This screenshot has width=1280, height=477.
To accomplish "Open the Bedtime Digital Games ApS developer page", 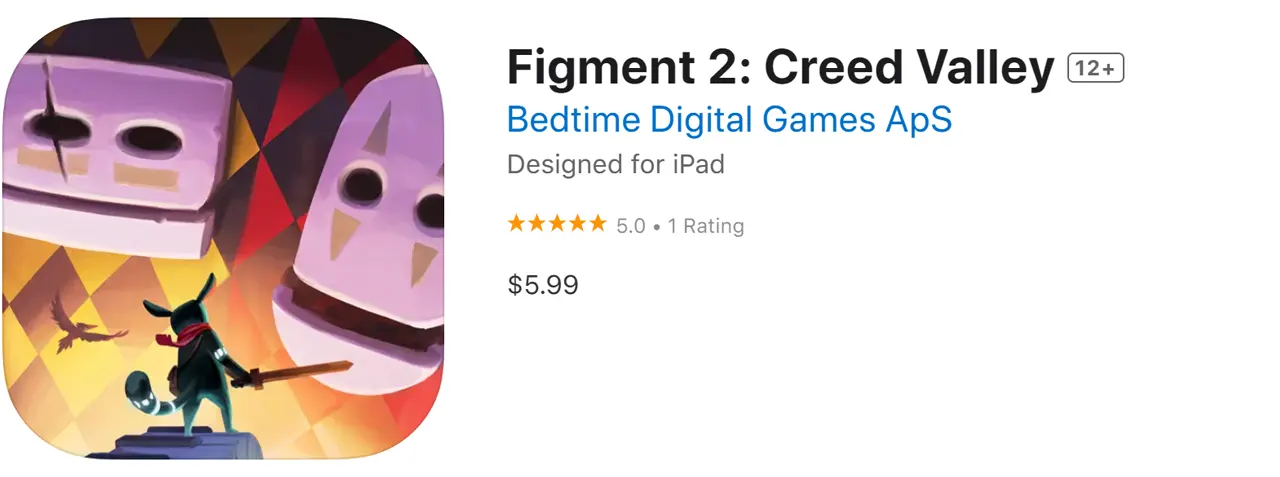I will click(x=729, y=119).
